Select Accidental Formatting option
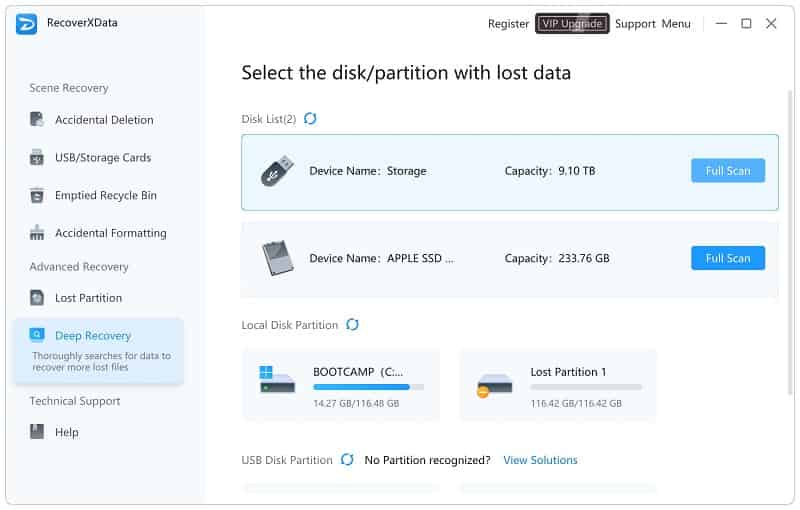 pos(111,234)
